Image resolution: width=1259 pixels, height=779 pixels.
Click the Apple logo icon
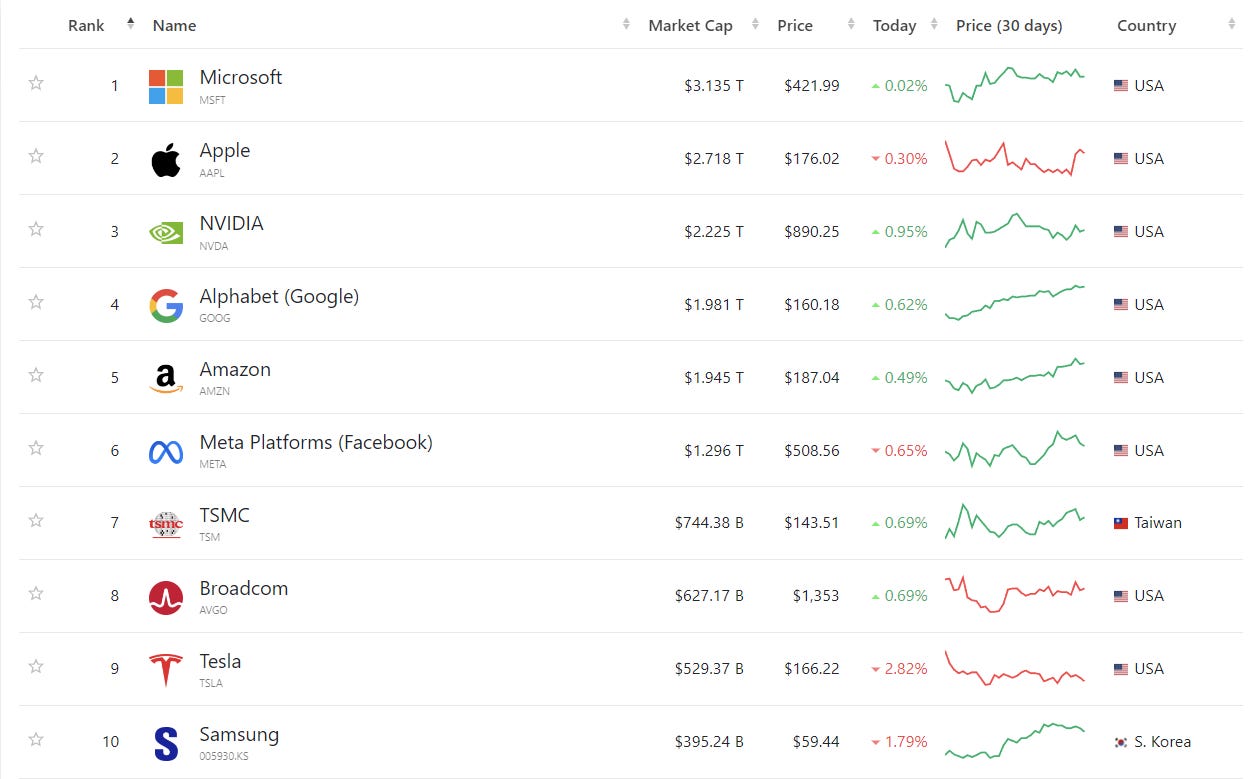coord(166,160)
